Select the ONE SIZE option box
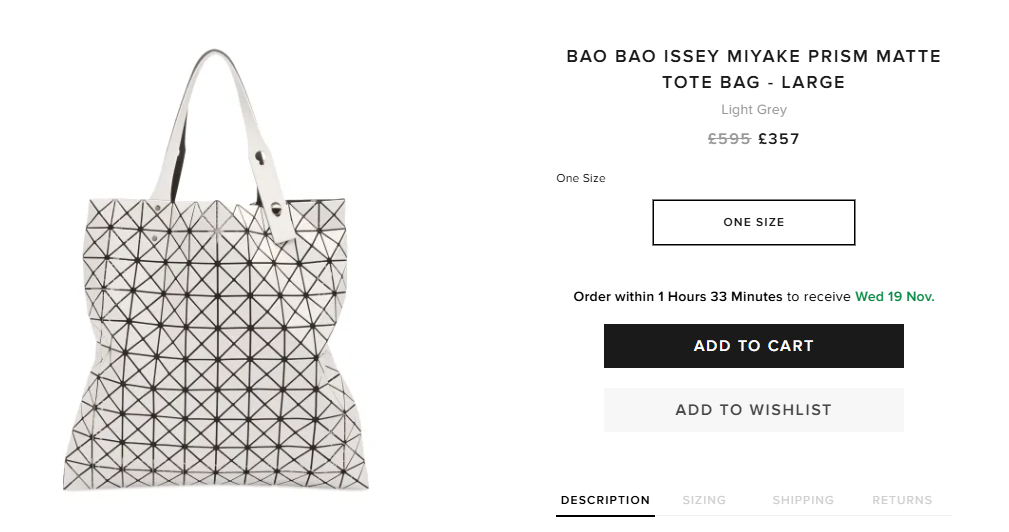1009x532 pixels. coord(753,222)
